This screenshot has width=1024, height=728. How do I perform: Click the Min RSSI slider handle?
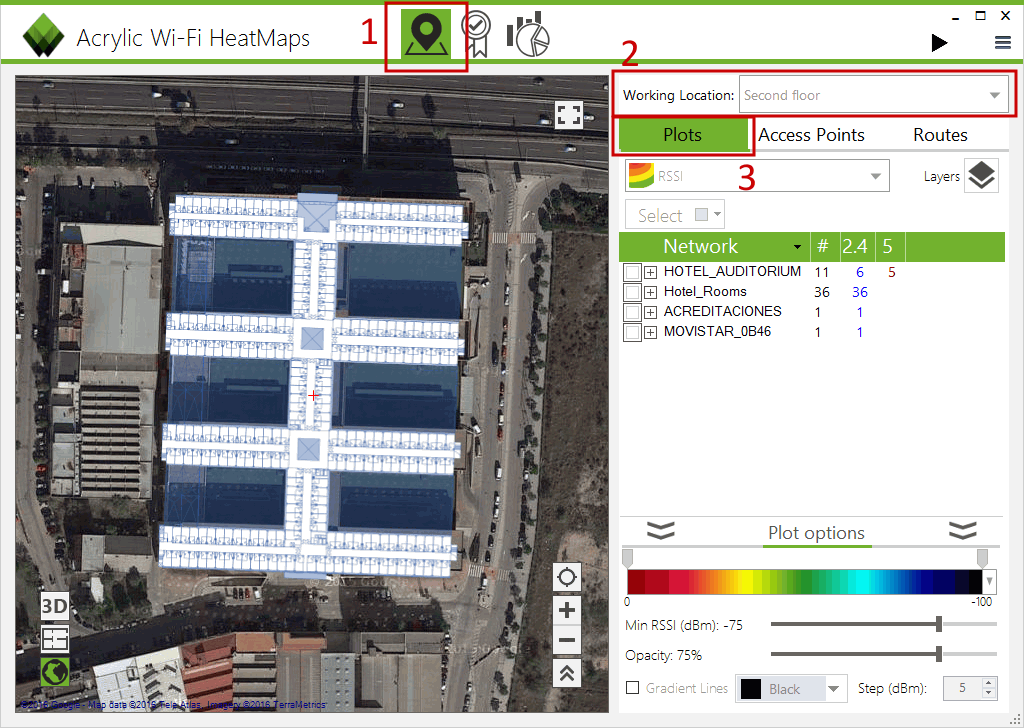938,624
